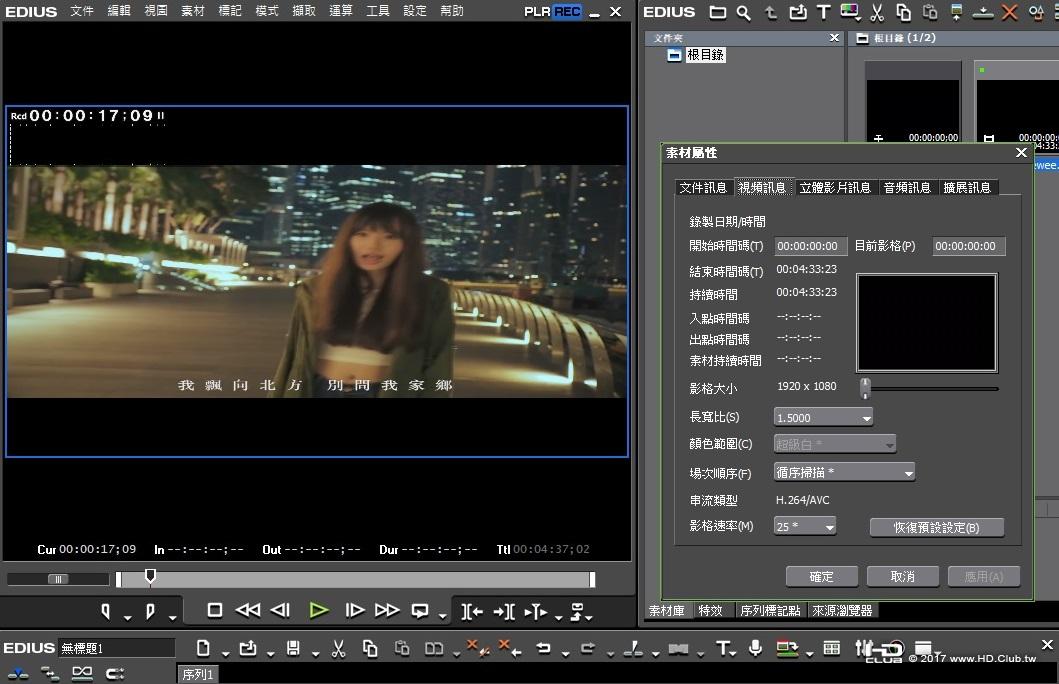This screenshot has height=684, width=1059.
Task: Step forward one frame in the player
Action: coord(355,610)
